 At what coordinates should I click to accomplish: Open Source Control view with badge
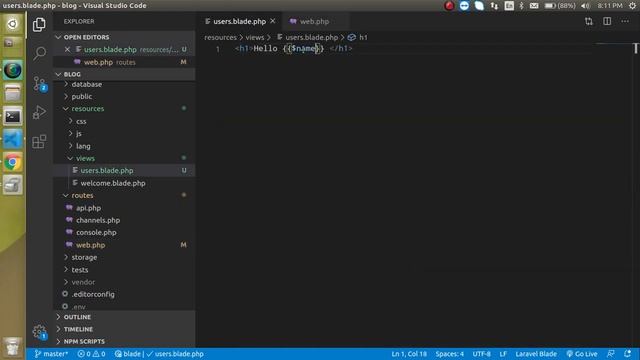(40, 84)
